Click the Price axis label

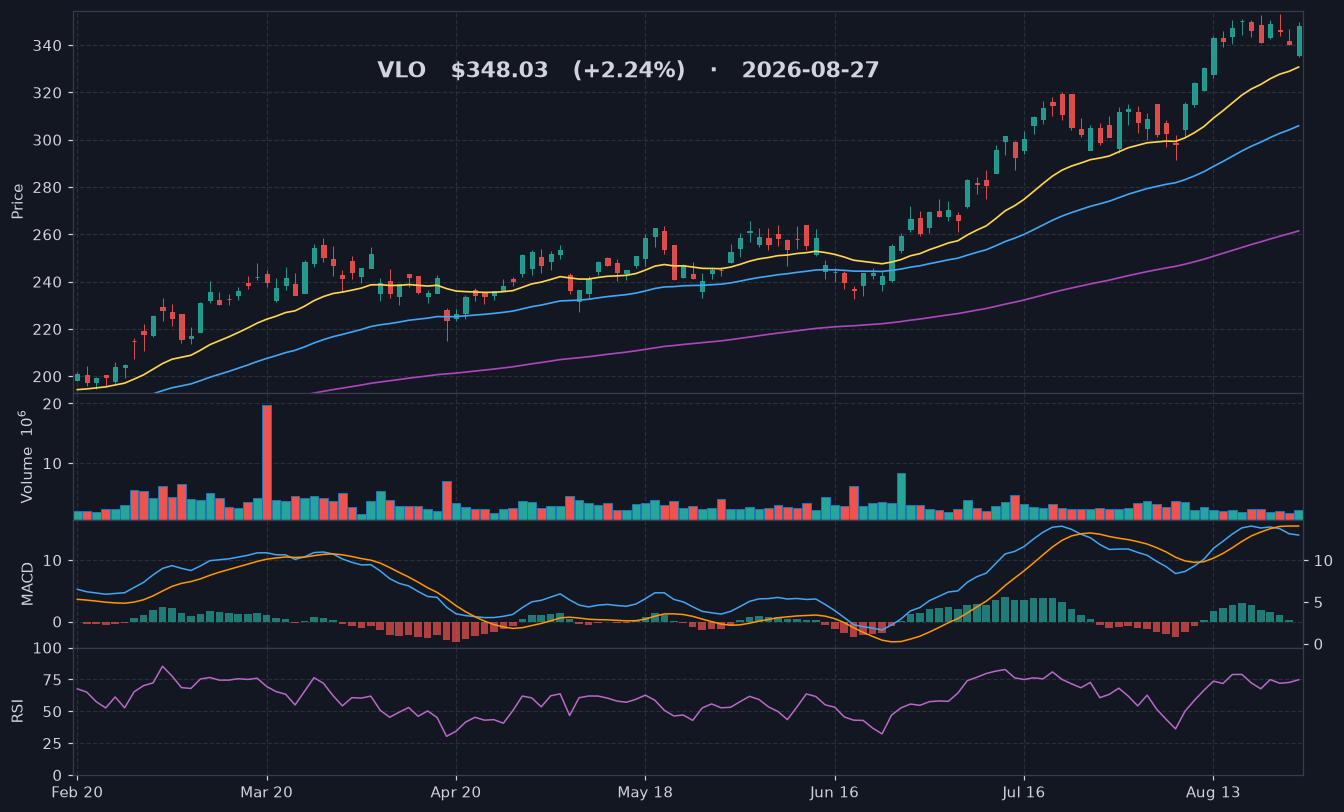[x=18, y=202]
